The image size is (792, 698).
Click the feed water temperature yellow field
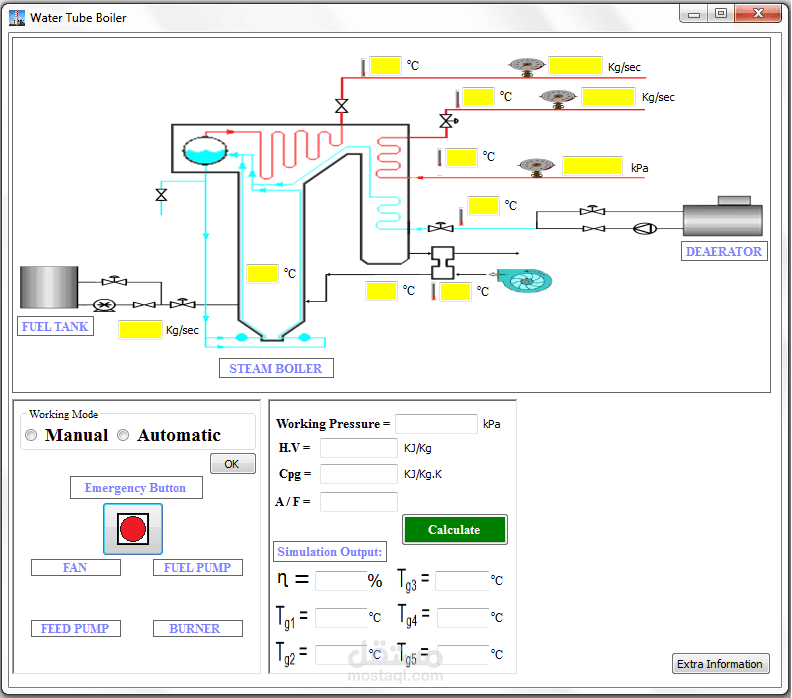coord(483,206)
